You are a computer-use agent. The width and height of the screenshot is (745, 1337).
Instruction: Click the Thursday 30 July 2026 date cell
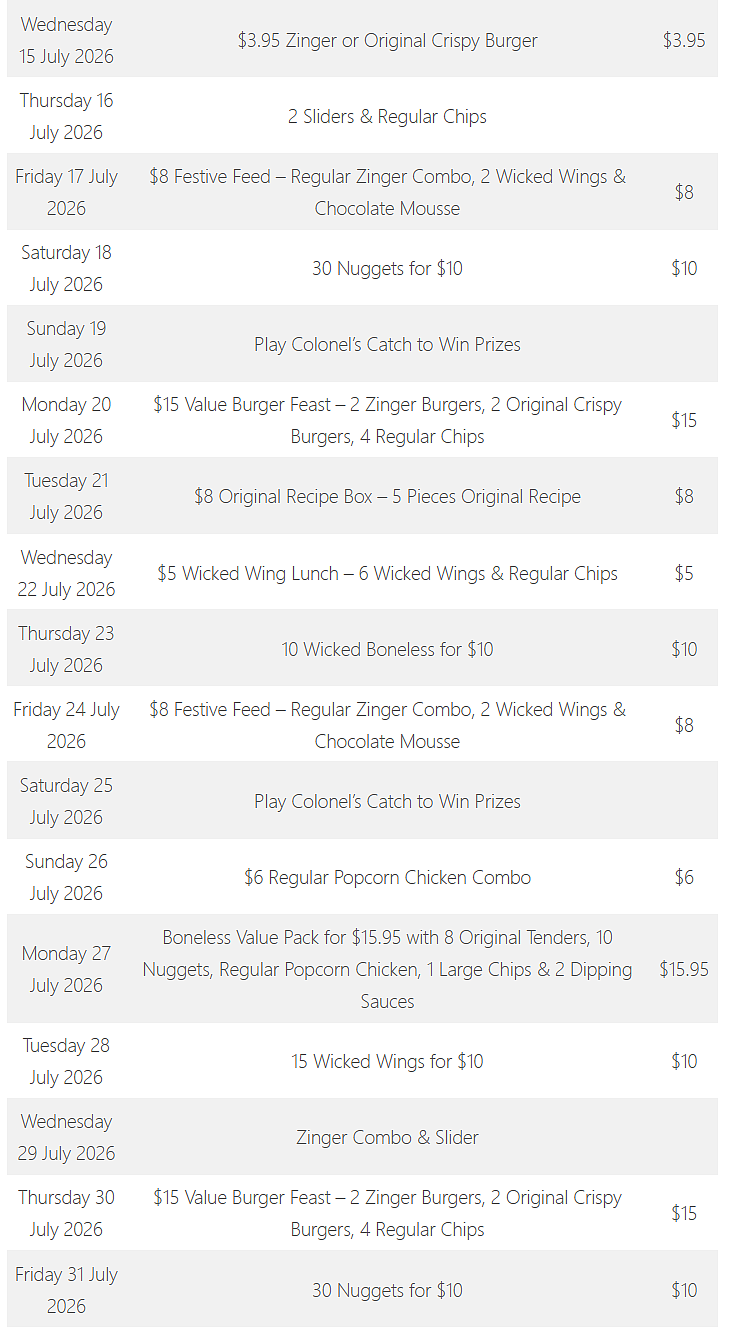click(66, 1213)
